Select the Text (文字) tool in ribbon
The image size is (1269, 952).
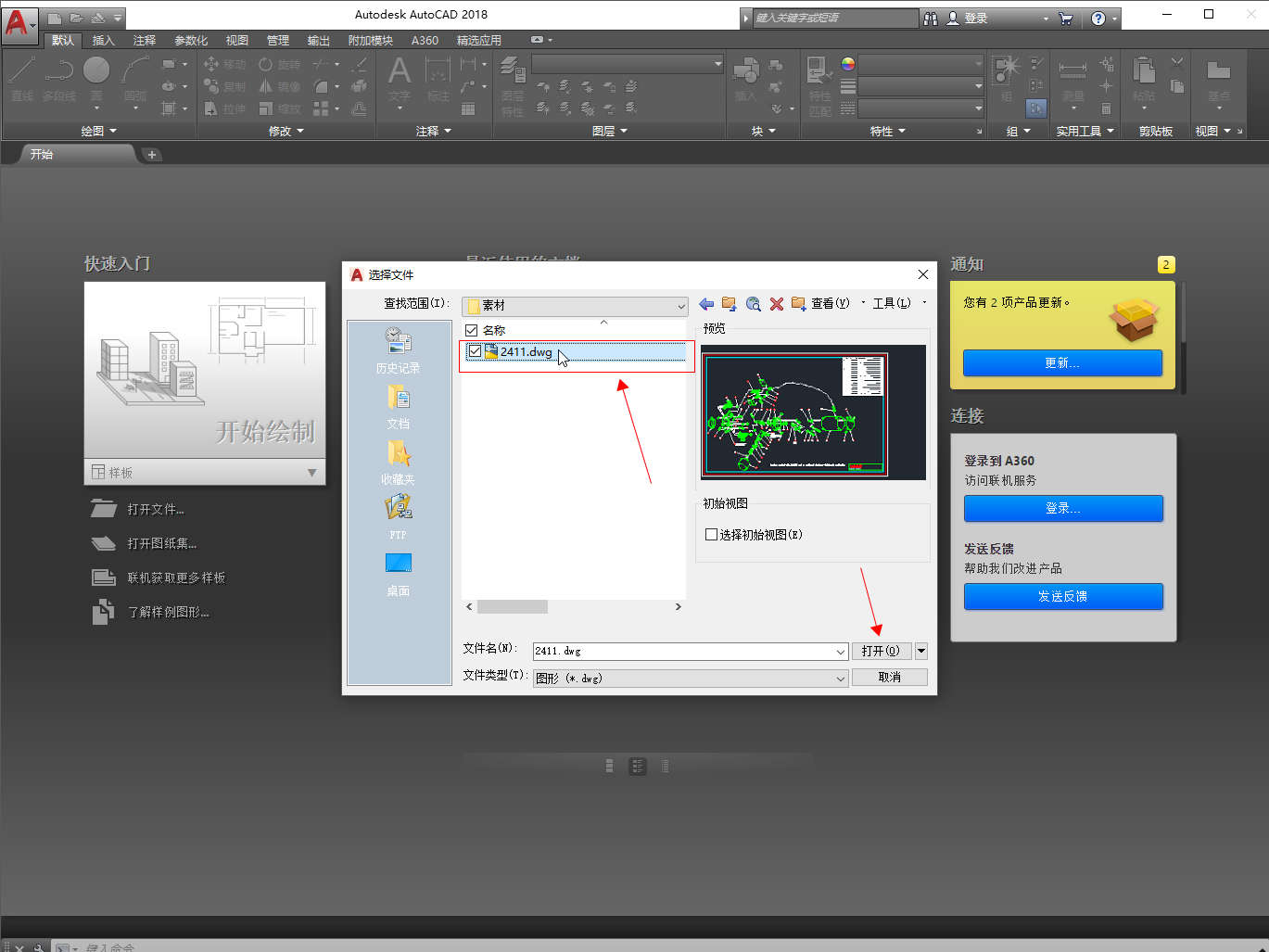click(x=400, y=79)
